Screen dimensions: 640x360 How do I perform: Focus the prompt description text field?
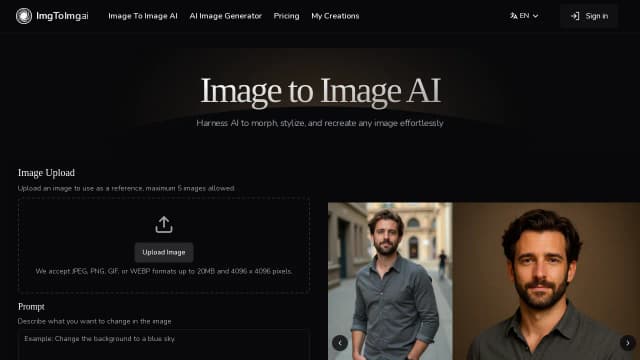(164, 345)
